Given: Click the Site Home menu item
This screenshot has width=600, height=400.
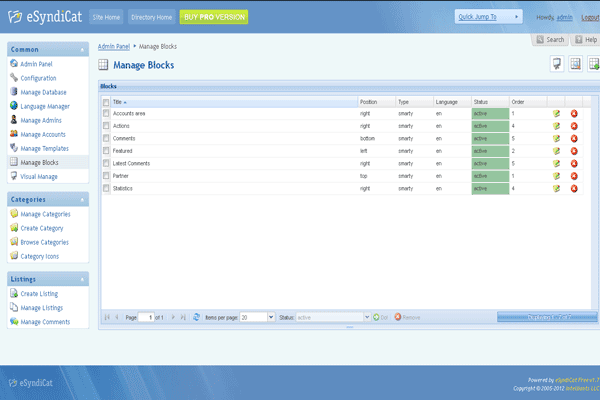Looking at the screenshot, I should (x=104, y=17).
